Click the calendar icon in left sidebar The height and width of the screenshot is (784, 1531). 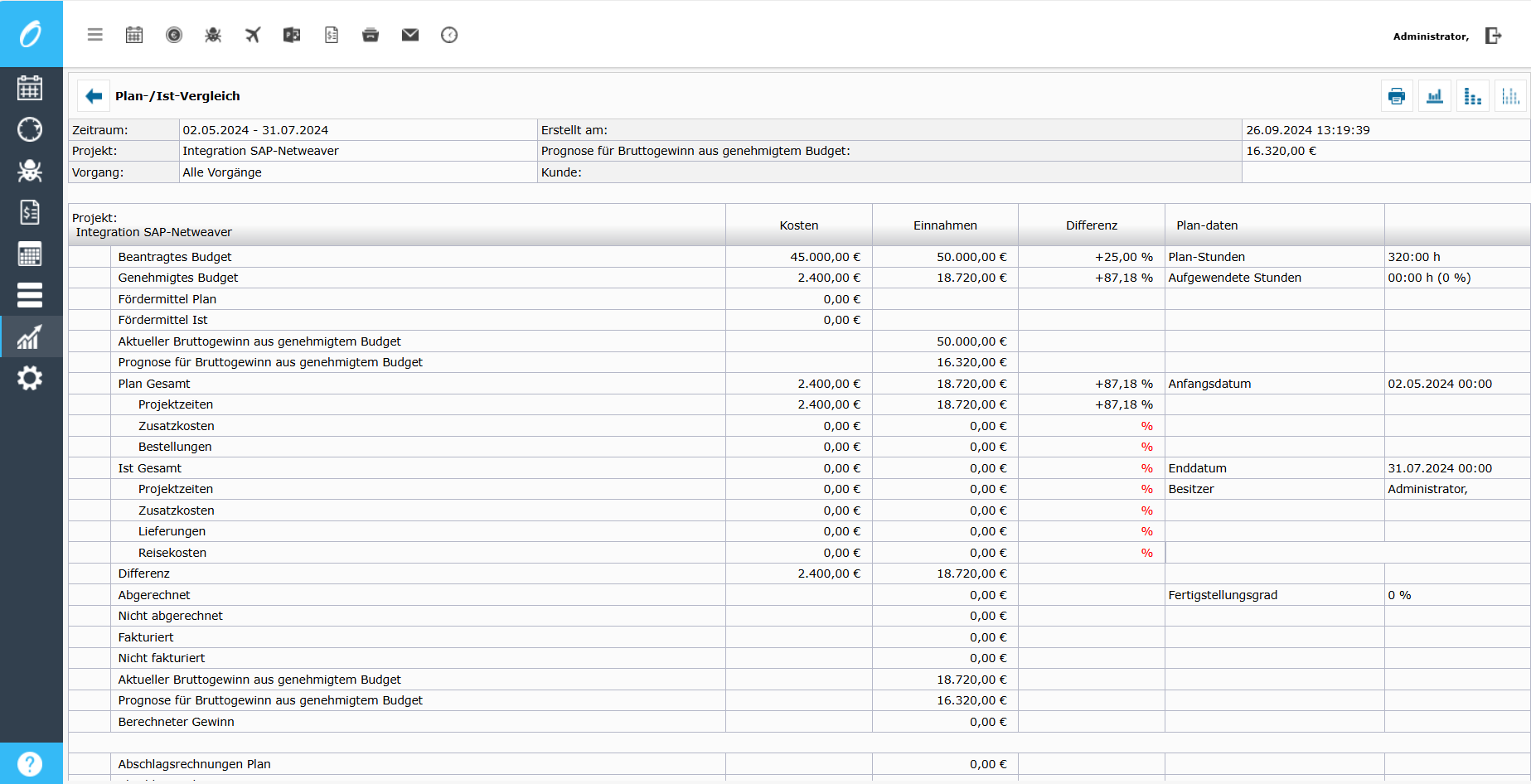coord(30,88)
